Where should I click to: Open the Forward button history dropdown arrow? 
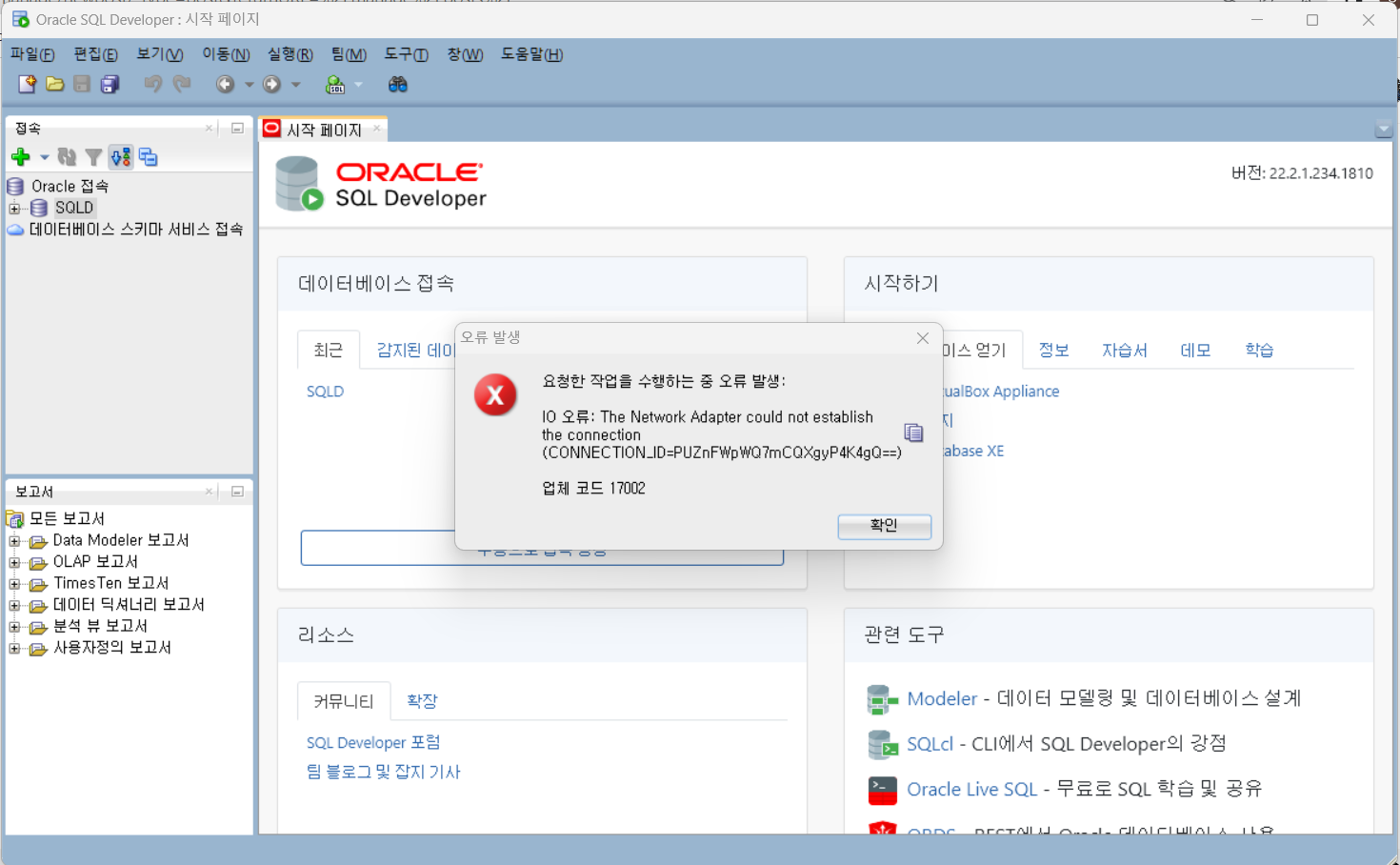[296, 84]
